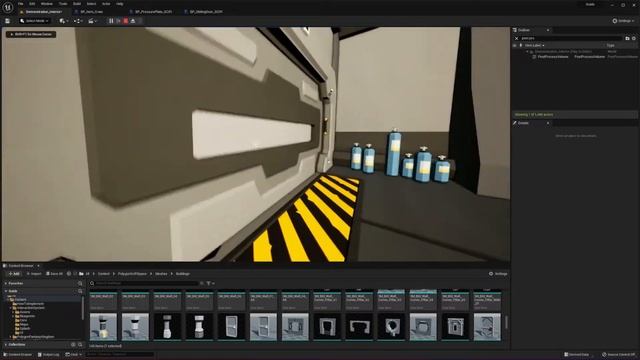Select the PolygonFantasyKingdom folder
This screenshot has width=640, height=360.
(33, 337)
